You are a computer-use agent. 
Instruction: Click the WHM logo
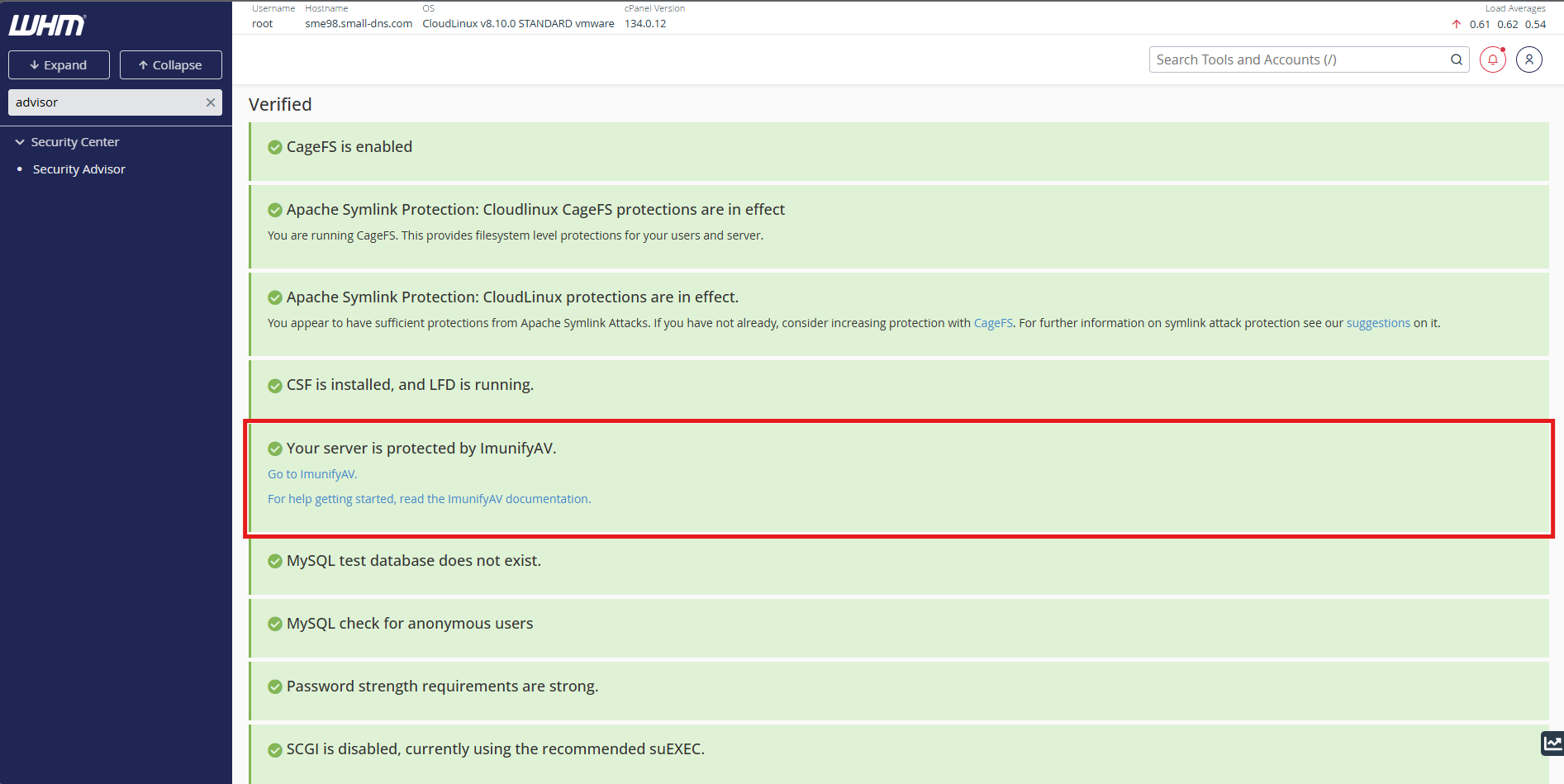(47, 26)
